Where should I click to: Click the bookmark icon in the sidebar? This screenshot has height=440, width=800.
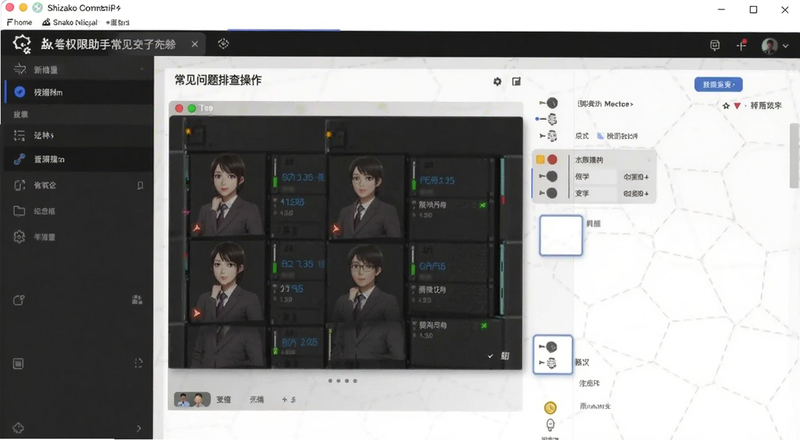(140, 185)
